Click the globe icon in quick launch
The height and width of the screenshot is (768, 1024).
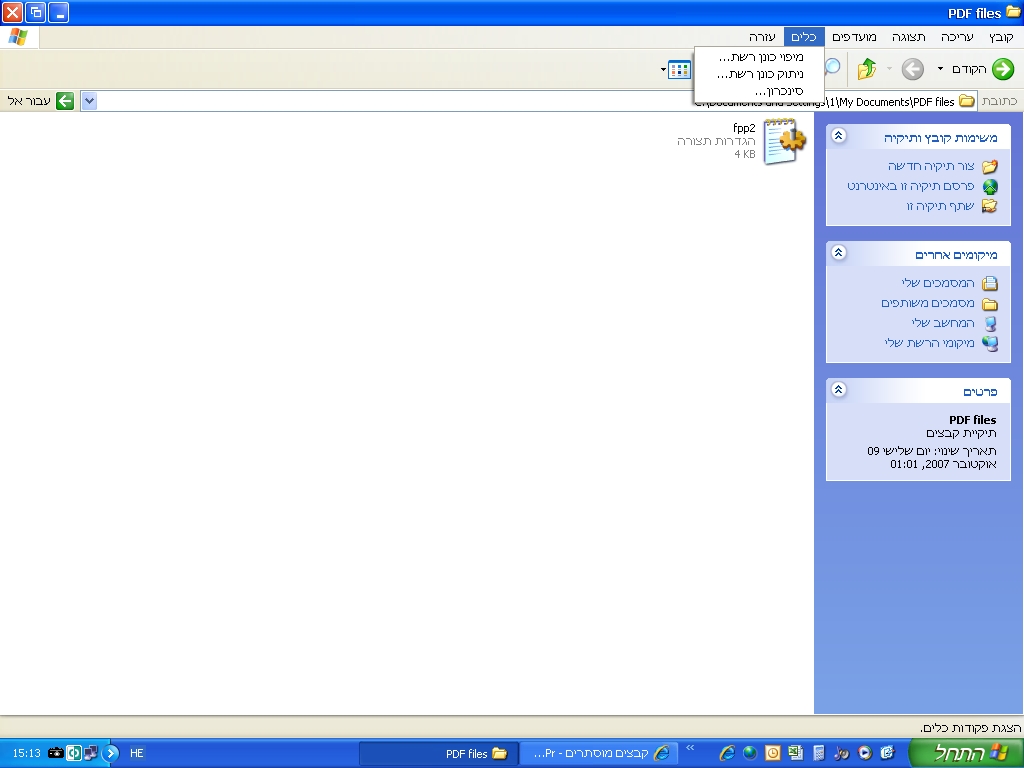750,753
